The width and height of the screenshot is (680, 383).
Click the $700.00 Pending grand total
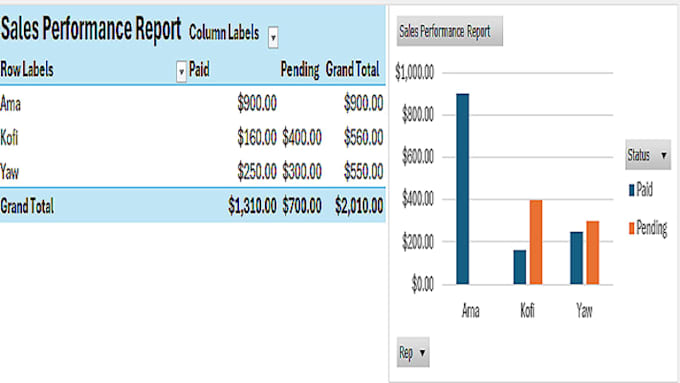(302, 206)
